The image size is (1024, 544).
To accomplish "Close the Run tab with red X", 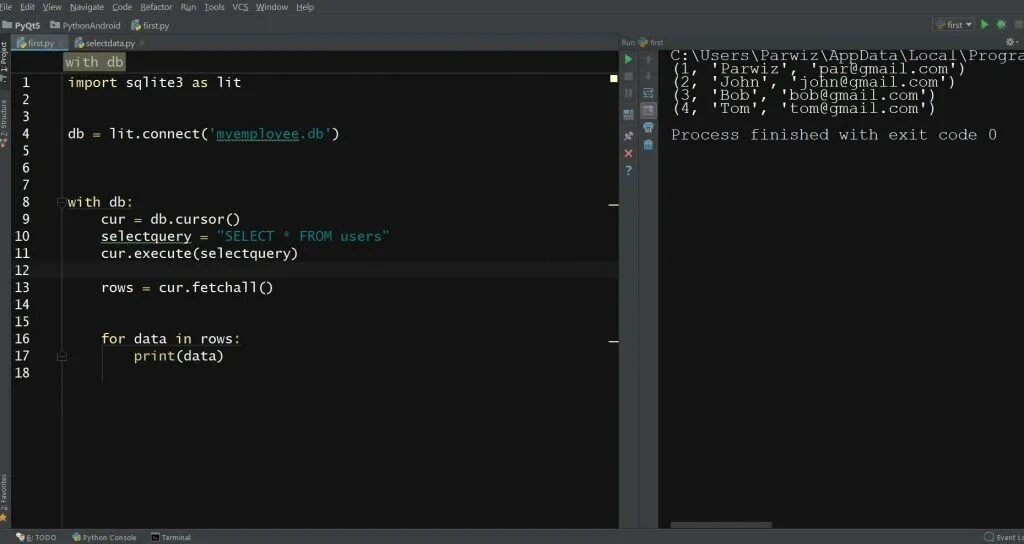I will click(628, 153).
